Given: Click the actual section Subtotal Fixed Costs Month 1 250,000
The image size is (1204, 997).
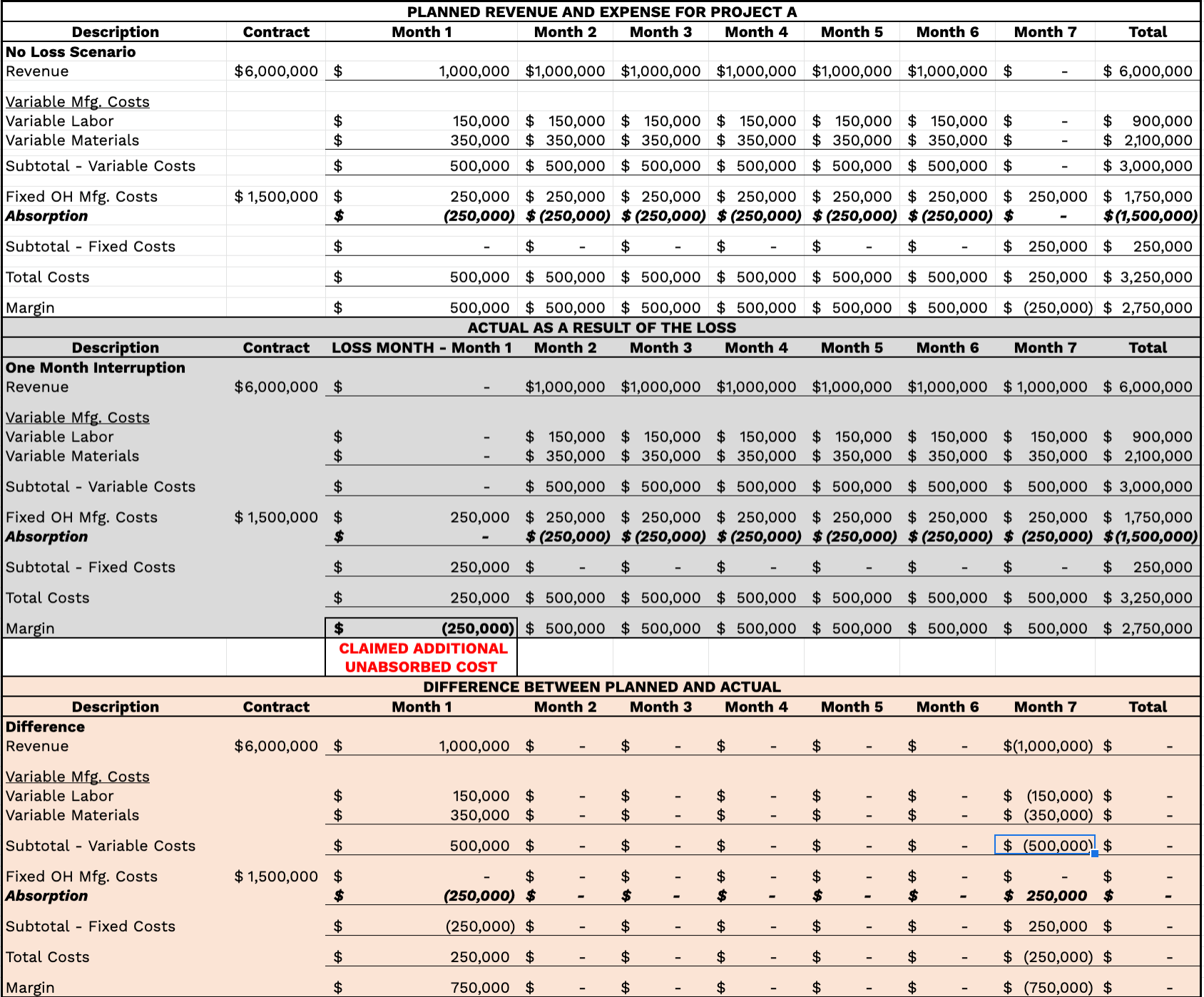Looking at the screenshot, I should point(422,568).
